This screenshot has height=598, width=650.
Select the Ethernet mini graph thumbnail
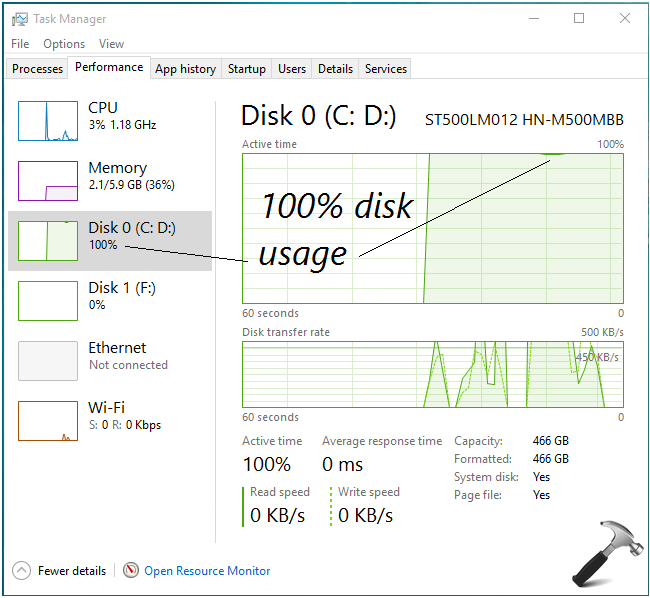point(48,361)
